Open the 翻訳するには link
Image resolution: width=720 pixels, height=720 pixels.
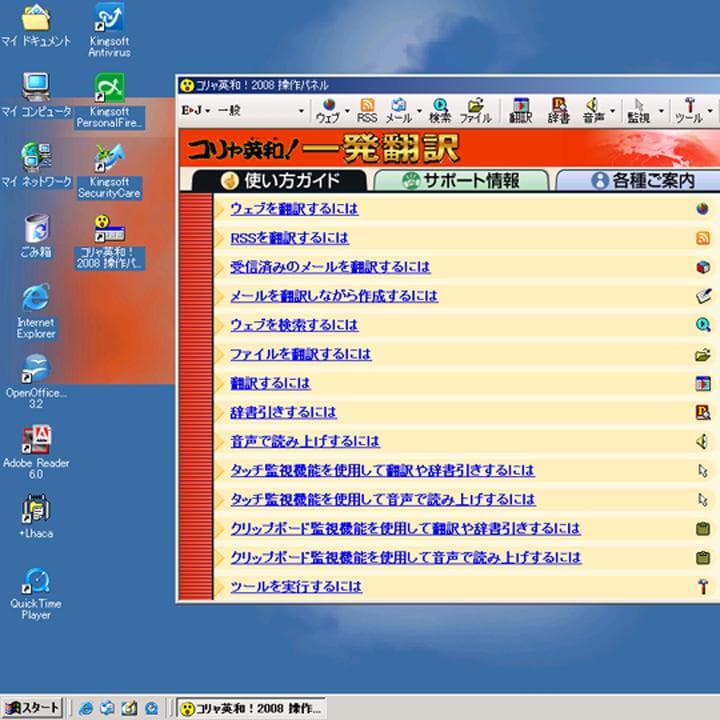[x=270, y=383]
